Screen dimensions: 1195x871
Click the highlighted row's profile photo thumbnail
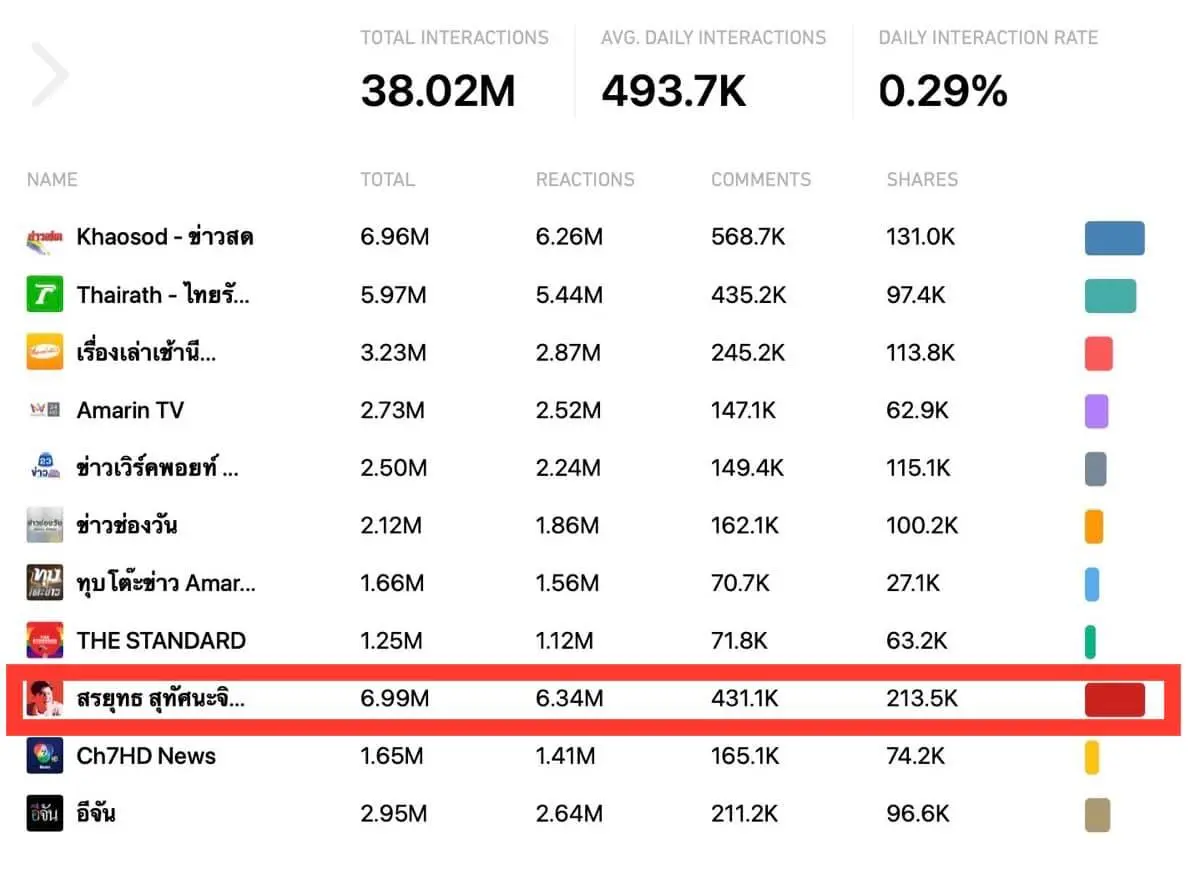(x=44, y=699)
